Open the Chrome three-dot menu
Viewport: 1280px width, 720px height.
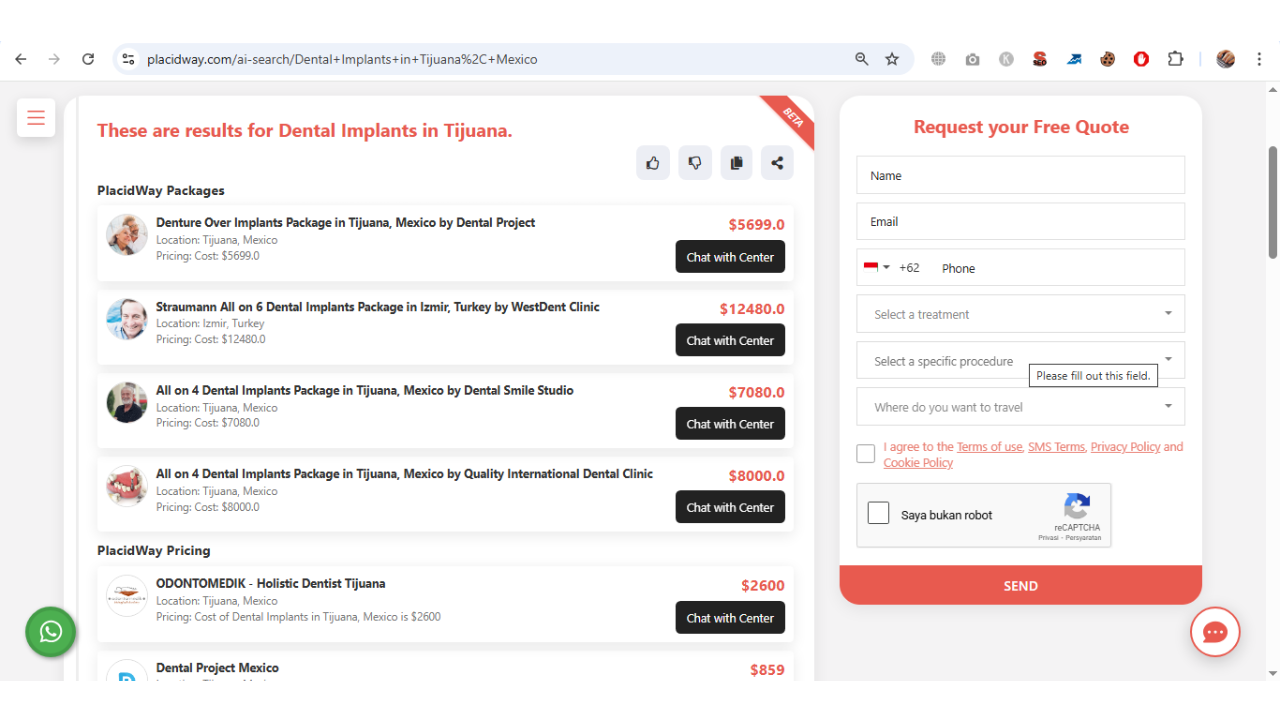pos(1259,59)
